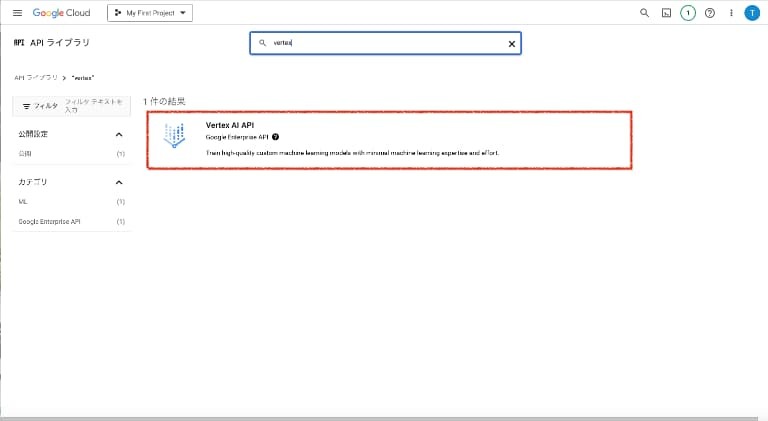Open the hamburger navigation menu

18,13
